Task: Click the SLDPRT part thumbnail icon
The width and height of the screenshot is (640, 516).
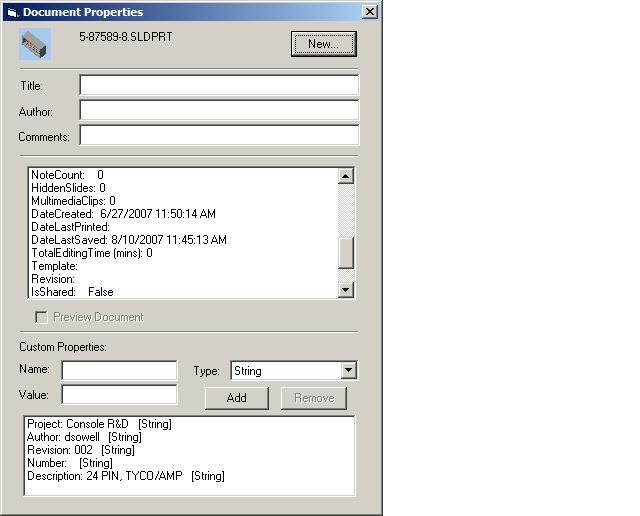Action: point(35,44)
